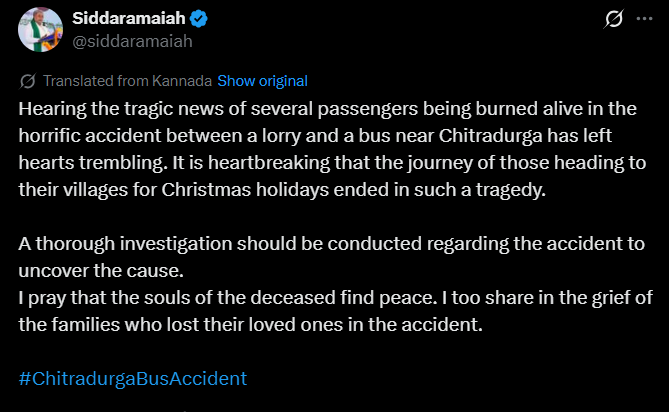Viewport: 669px width, 412px height.
Task: Click the word 'Kannada' in the translation label
Action: pyautogui.click(x=183, y=81)
